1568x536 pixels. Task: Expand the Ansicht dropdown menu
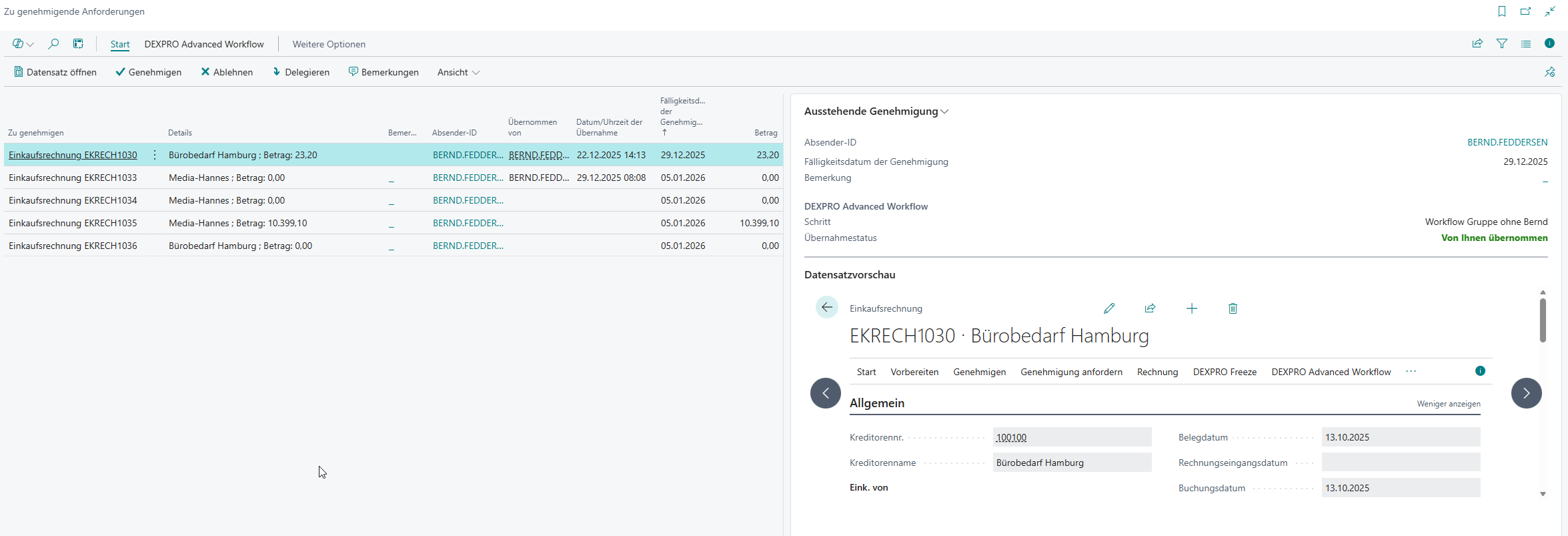pyautogui.click(x=458, y=72)
